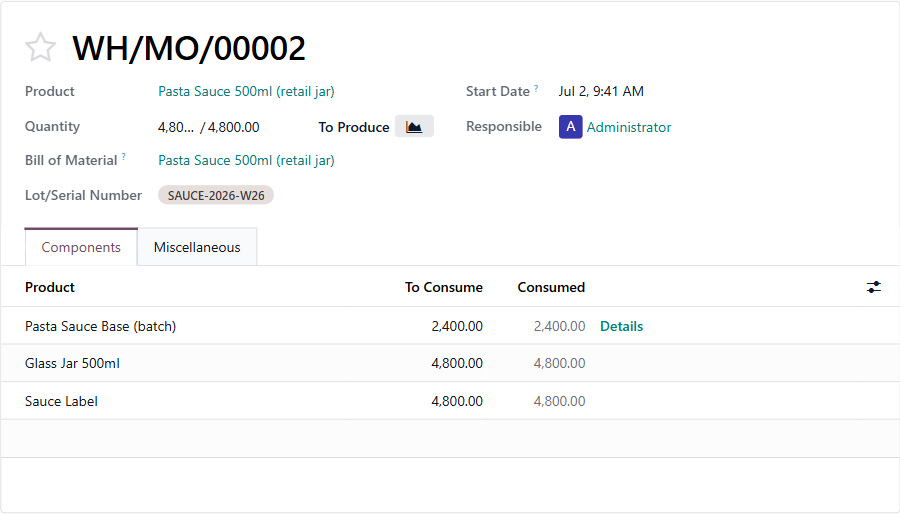Viewport: 900px width, 514px height.
Task: Click To Consume 4,800.00 for Sauce Label
Action: (x=457, y=401)
